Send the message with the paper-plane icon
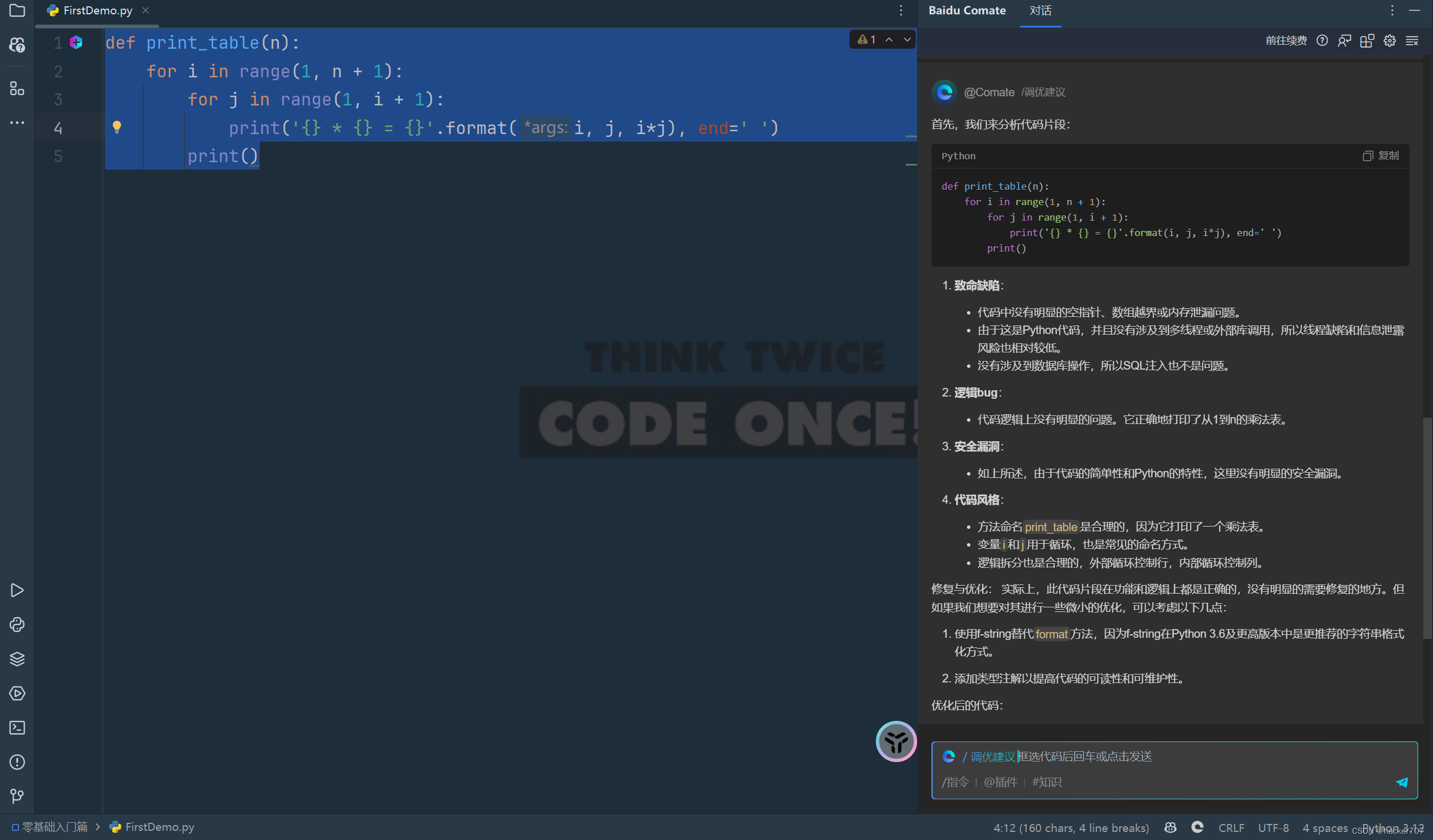The width and height of the screenshot is (1433, 840). [x=1402, y=782]
